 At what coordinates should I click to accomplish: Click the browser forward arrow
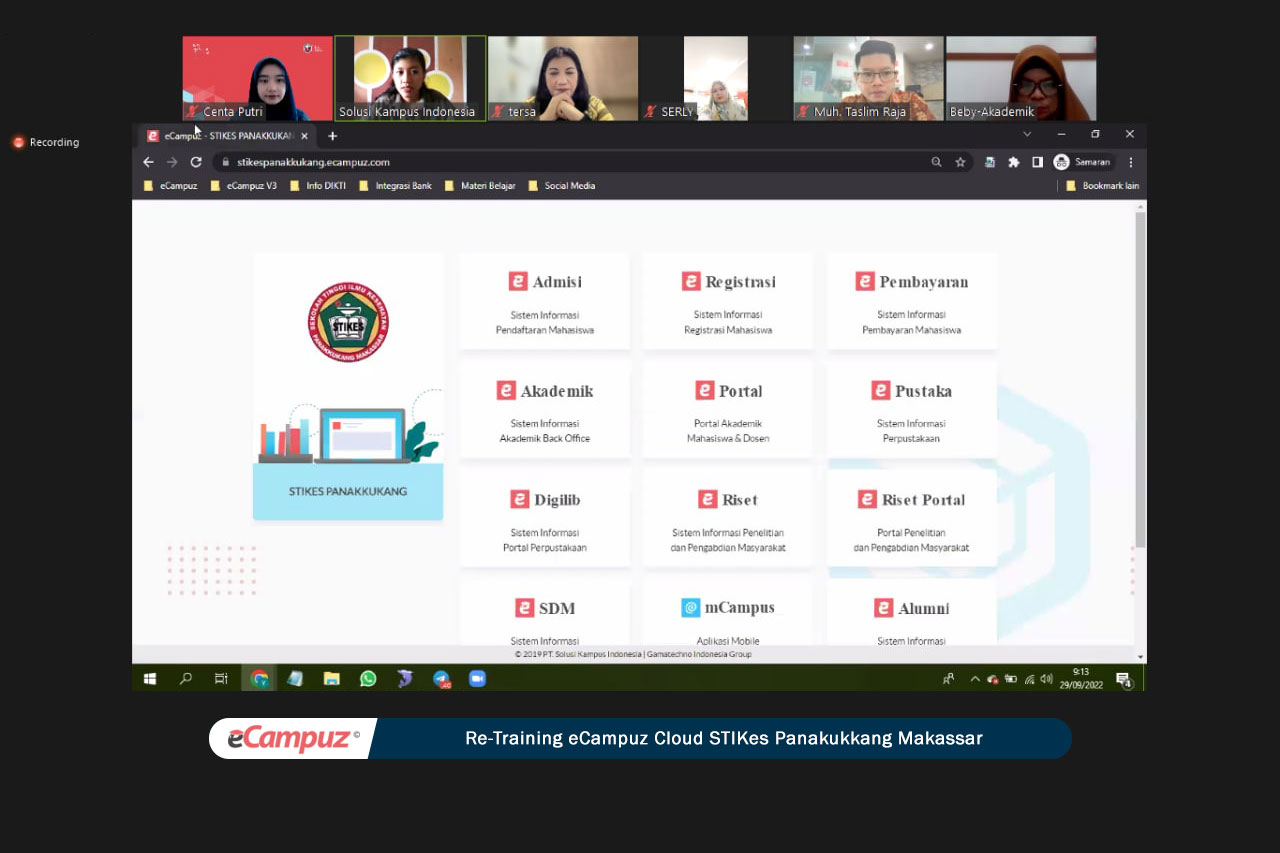172,162
